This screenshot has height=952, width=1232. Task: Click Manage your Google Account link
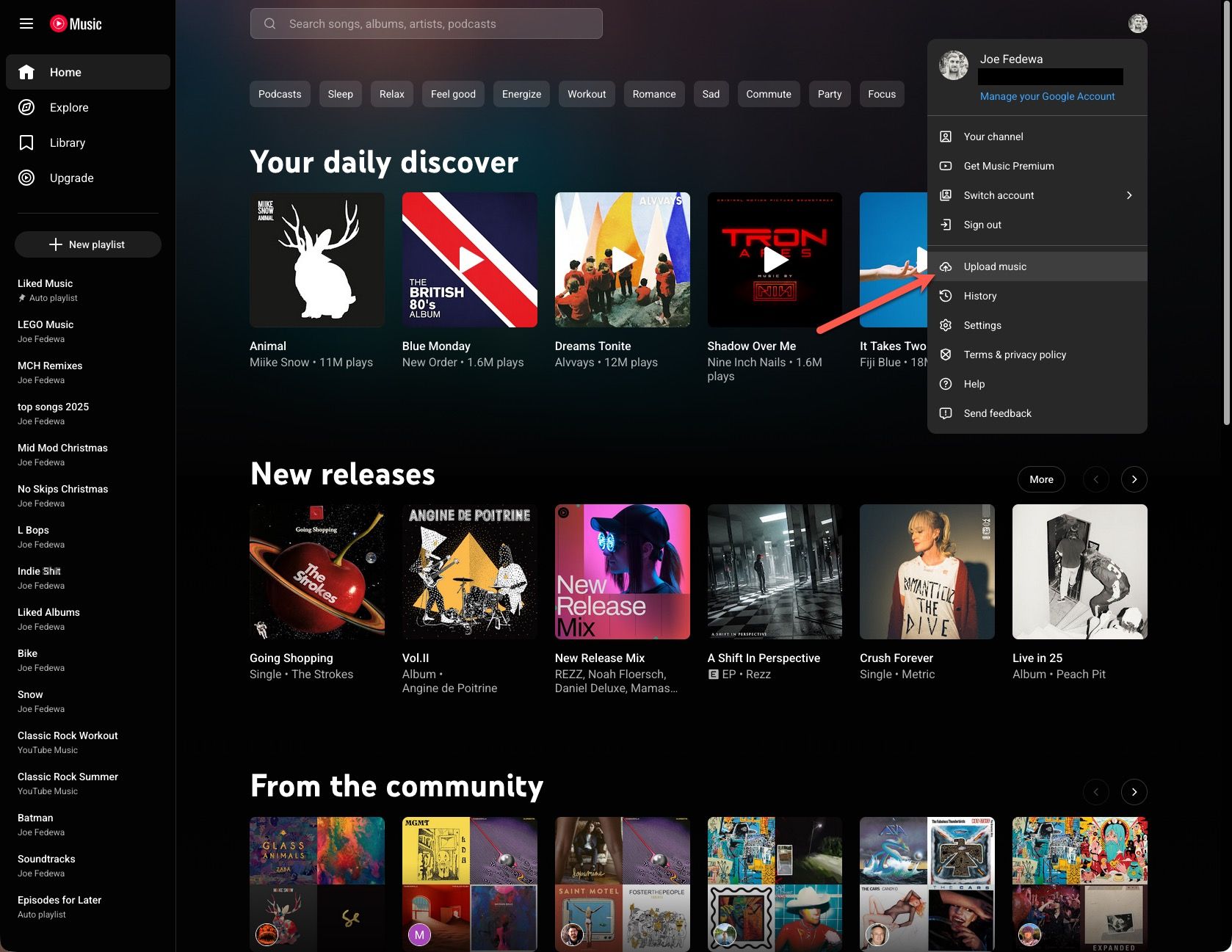pyautogui.click(x=1047, y=96)
